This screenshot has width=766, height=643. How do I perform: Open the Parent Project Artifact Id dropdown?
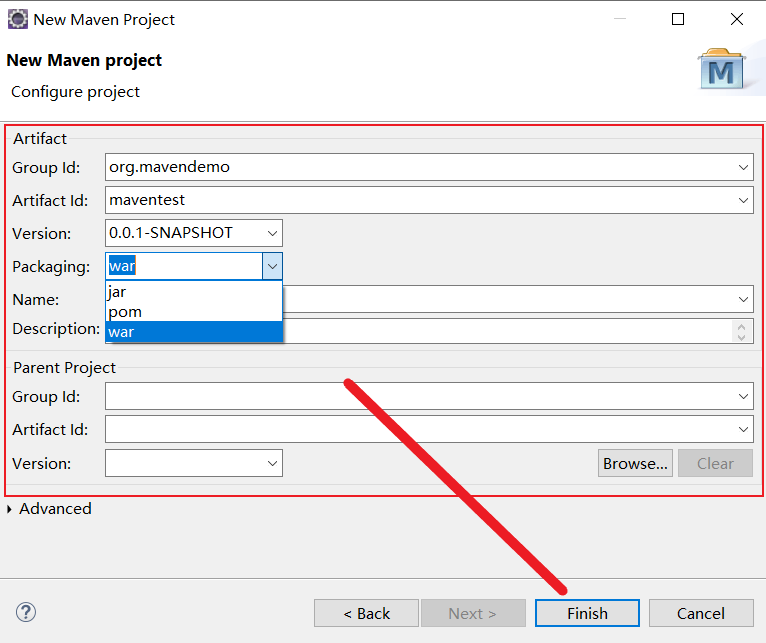click(x=743, y=429)
